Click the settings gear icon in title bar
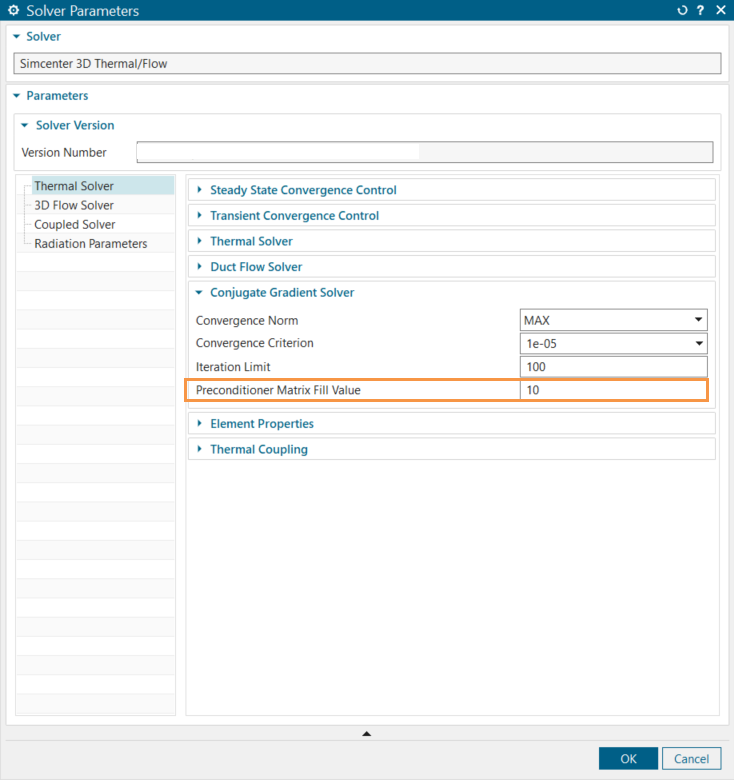 tap(13, 11)
